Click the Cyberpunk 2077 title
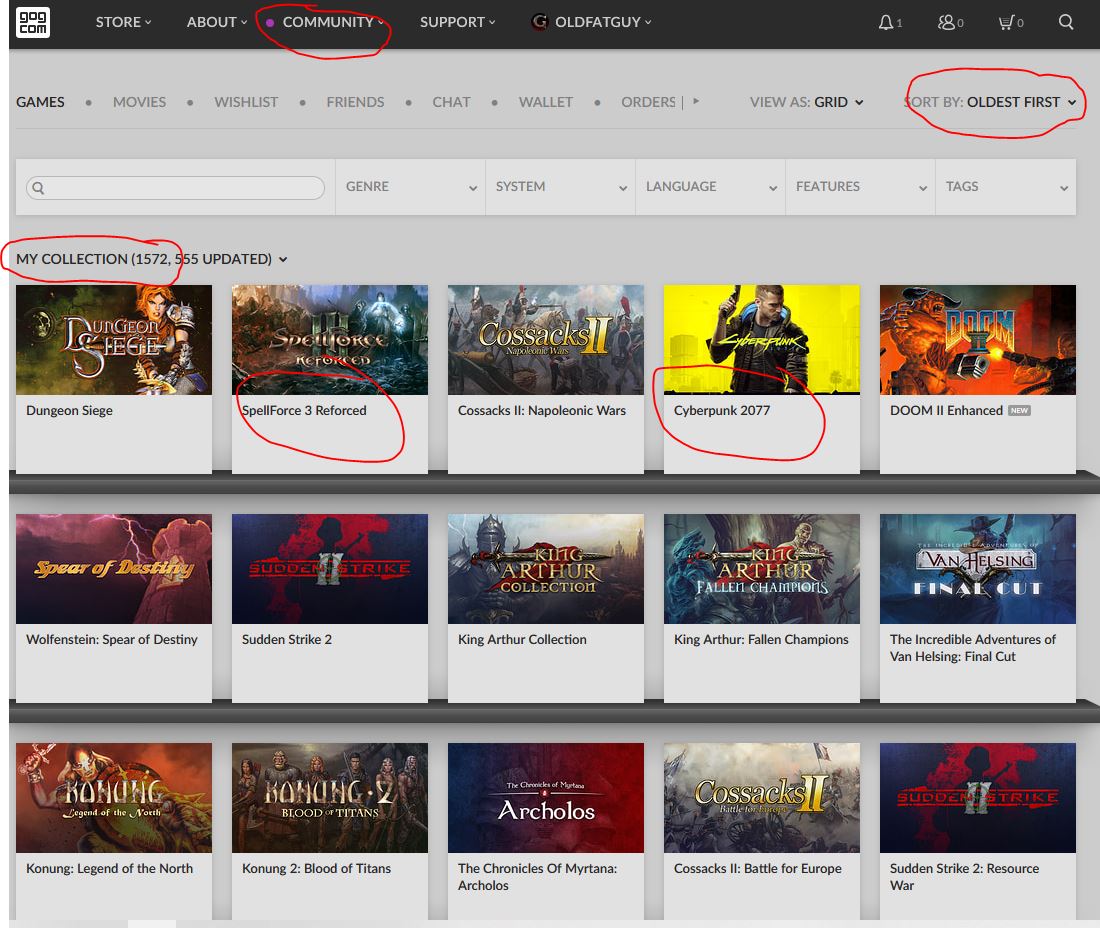 coord(722,411)
